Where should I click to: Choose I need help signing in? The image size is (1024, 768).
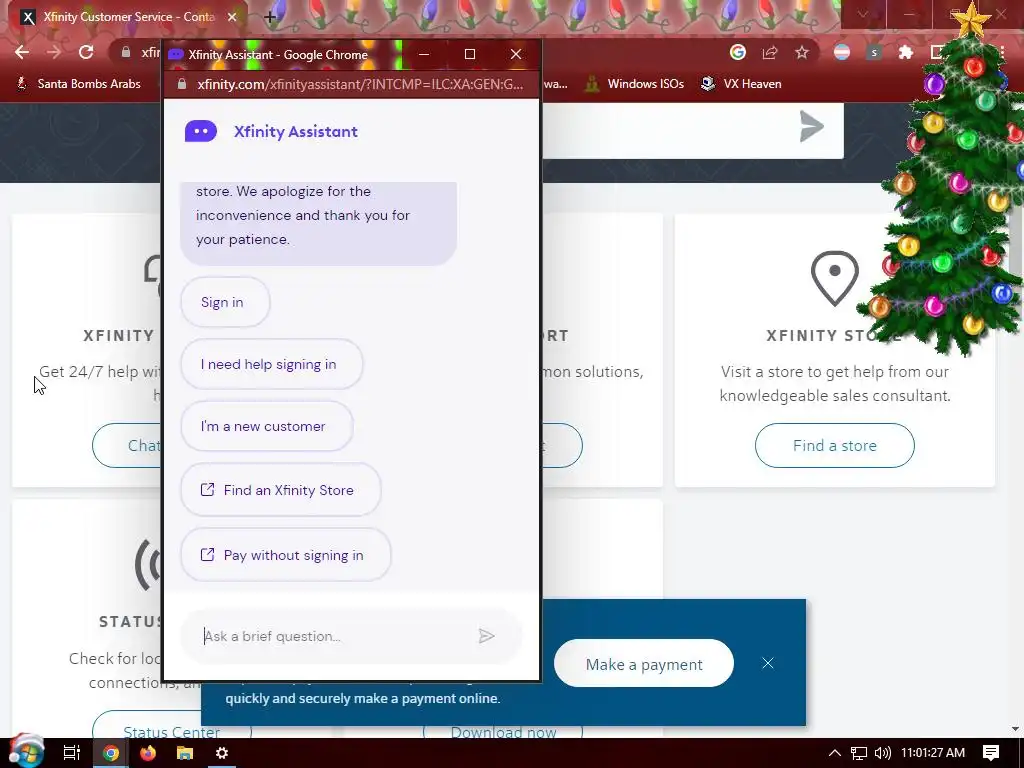[x=271, y=364]
